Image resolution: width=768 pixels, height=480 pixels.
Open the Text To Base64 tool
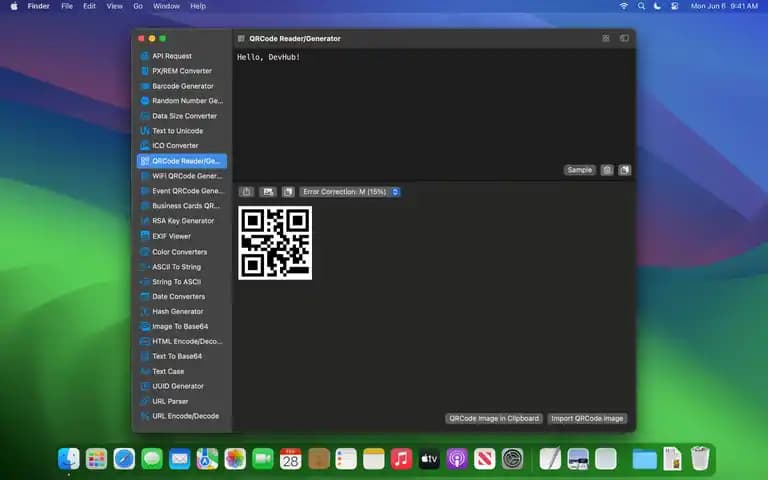click(182, 356)
